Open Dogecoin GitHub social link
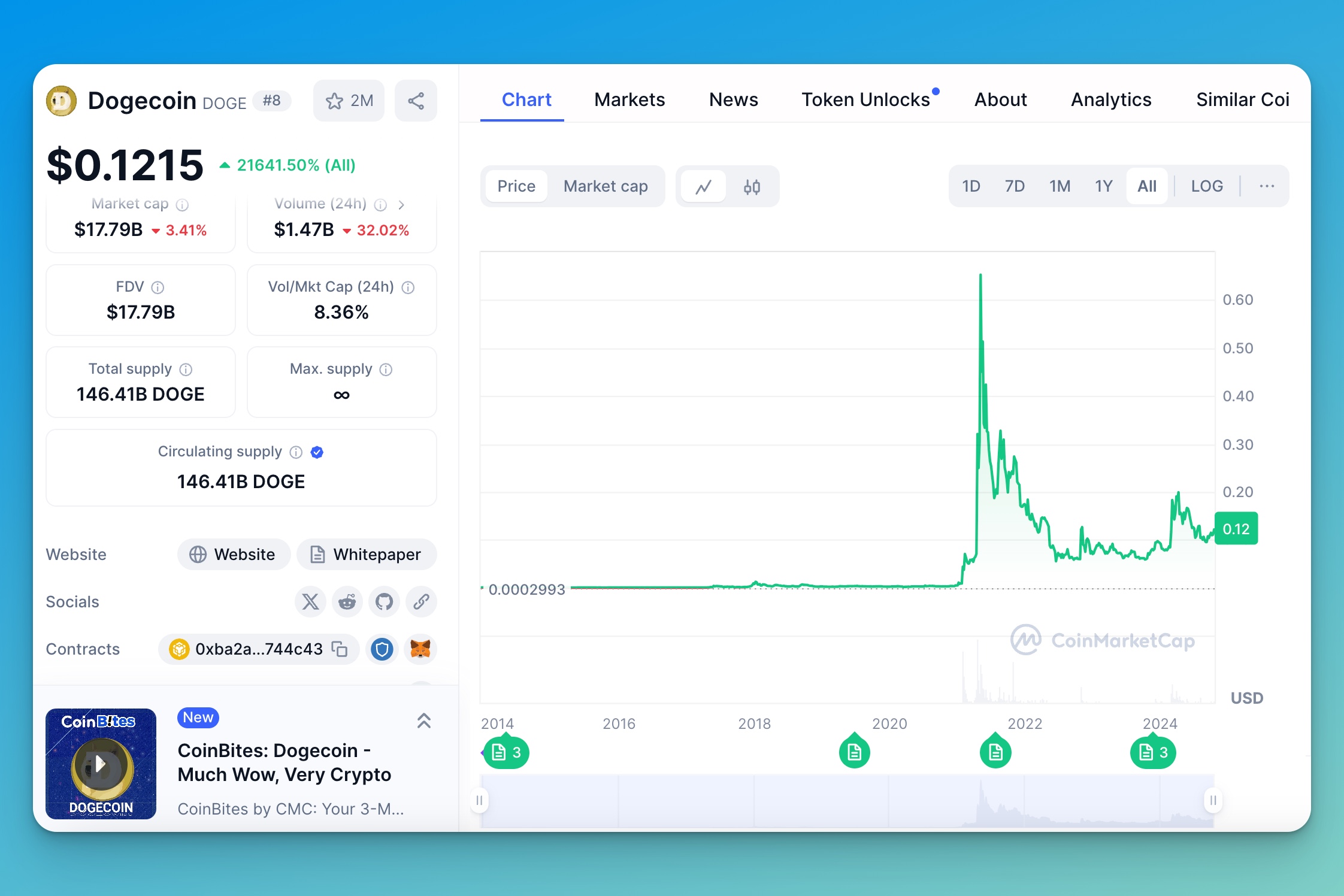This screenshot has width=1344, height=896. (384, 601)
